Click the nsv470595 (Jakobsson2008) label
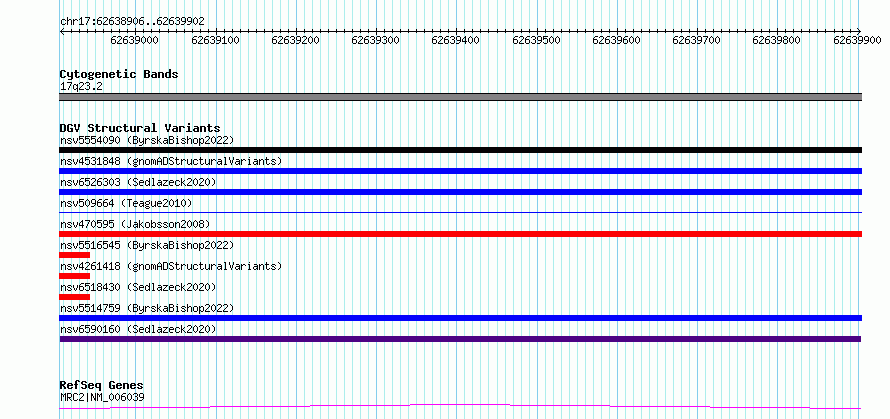 pyautogui.click(x=135, y=224)
